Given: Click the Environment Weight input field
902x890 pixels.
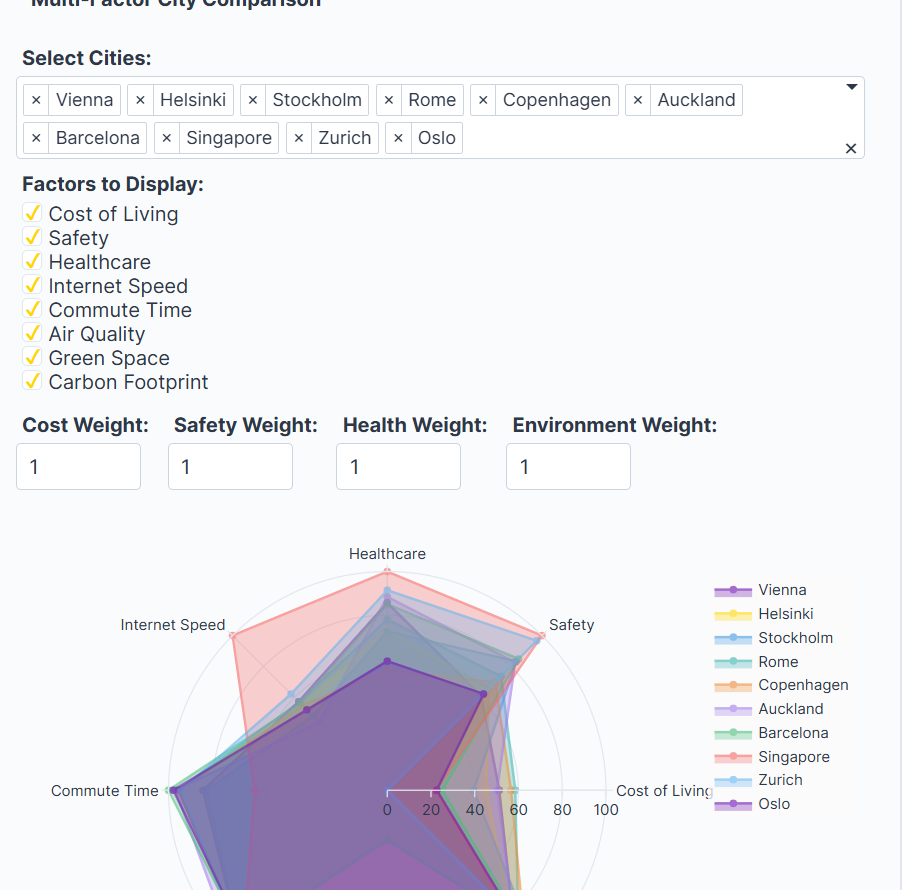Looking at the screenshot, I should (568, 466).
